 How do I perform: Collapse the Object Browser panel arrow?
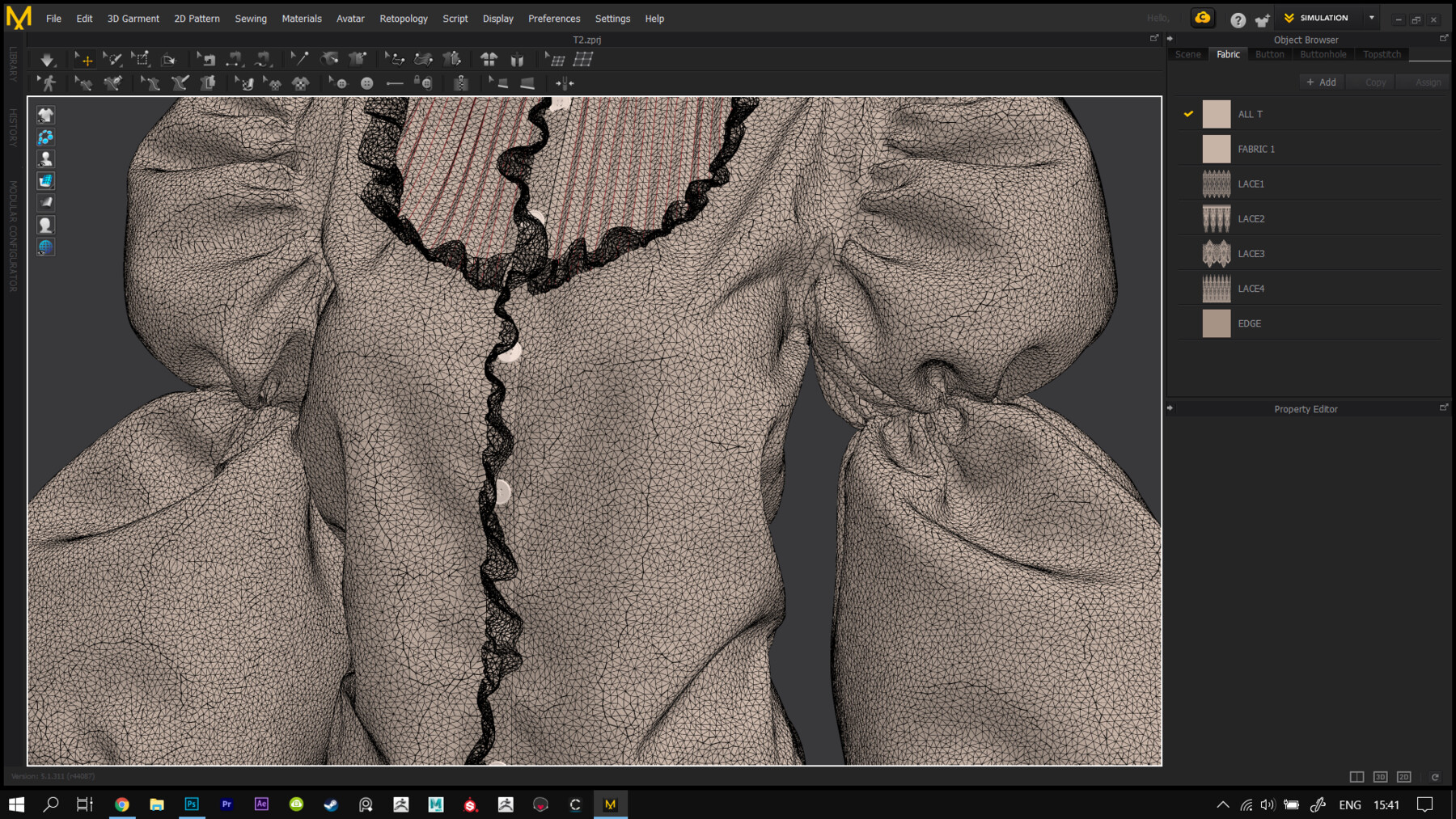1170,39
